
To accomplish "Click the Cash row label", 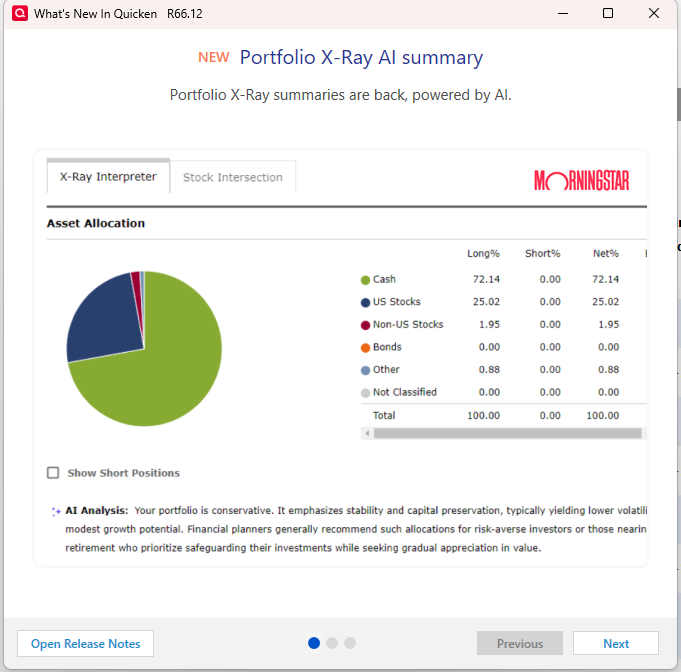I will 384,279.
